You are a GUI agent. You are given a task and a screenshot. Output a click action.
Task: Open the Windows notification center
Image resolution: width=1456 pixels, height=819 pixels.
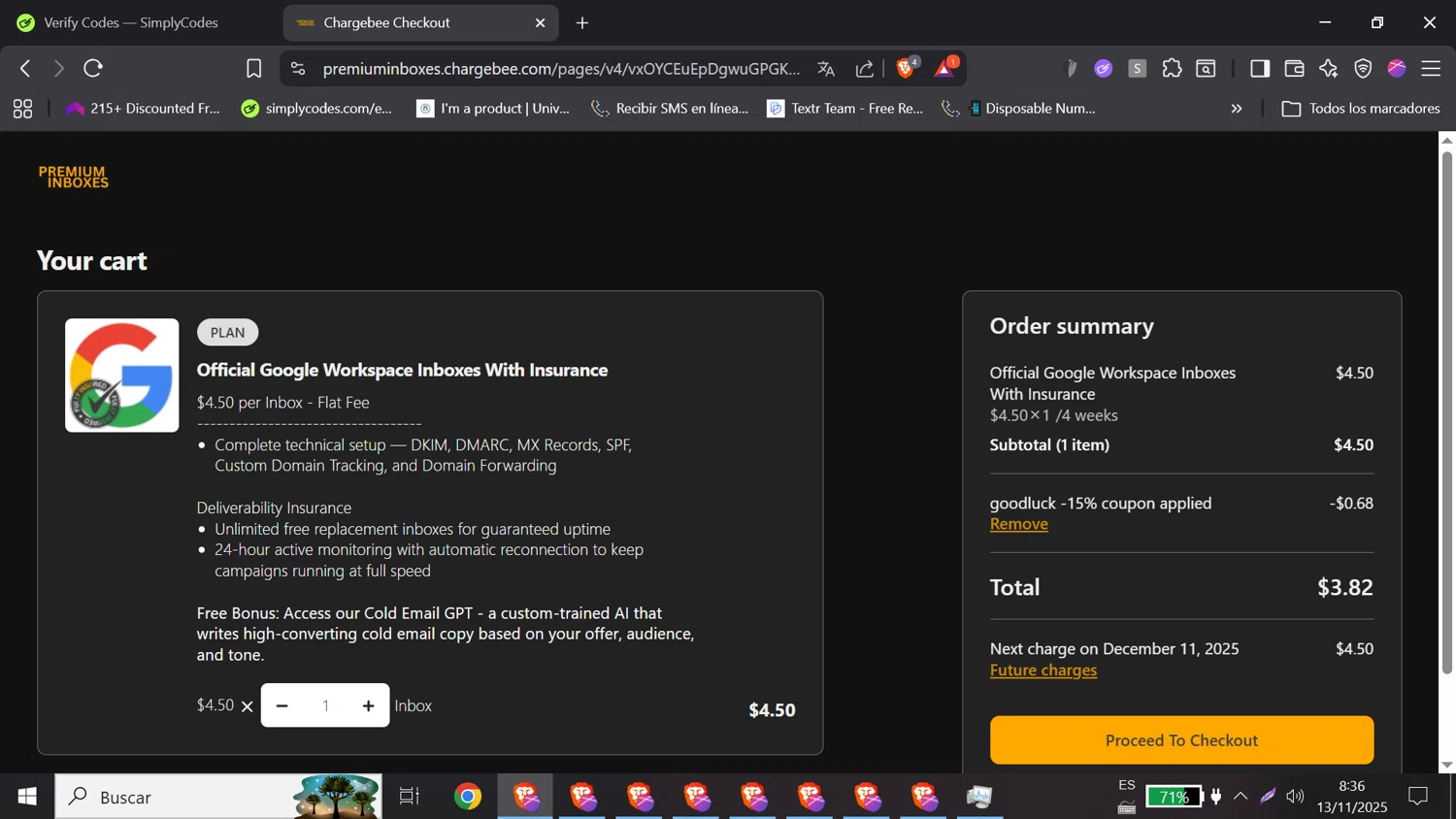(1418, 797)
